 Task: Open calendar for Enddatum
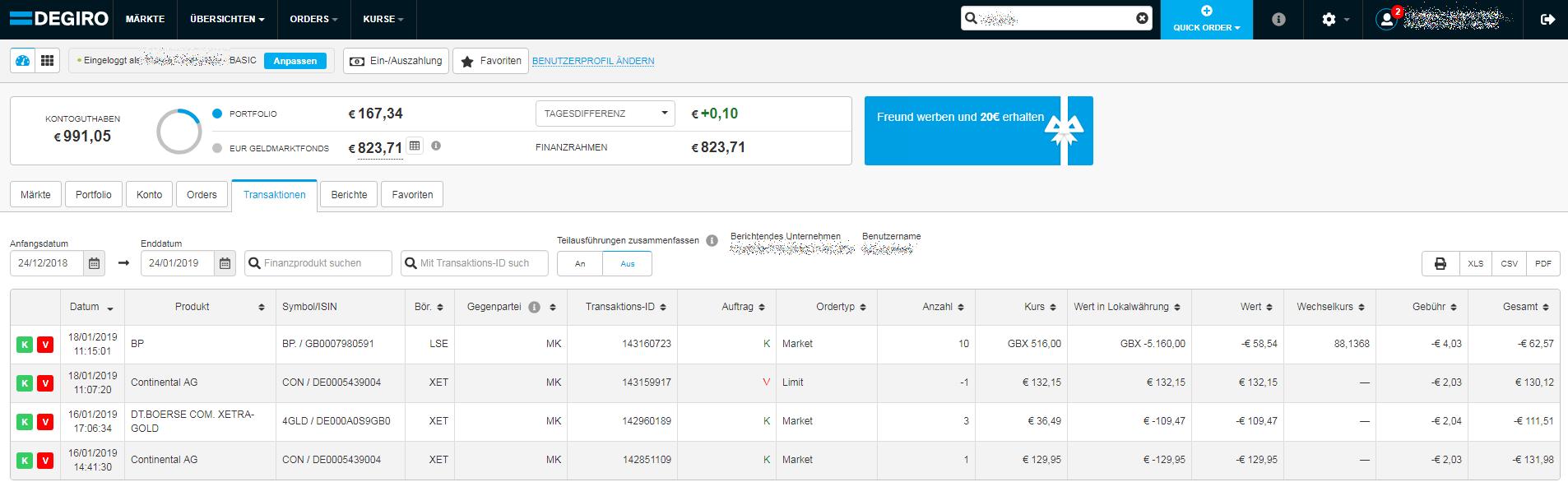[225, 263]
